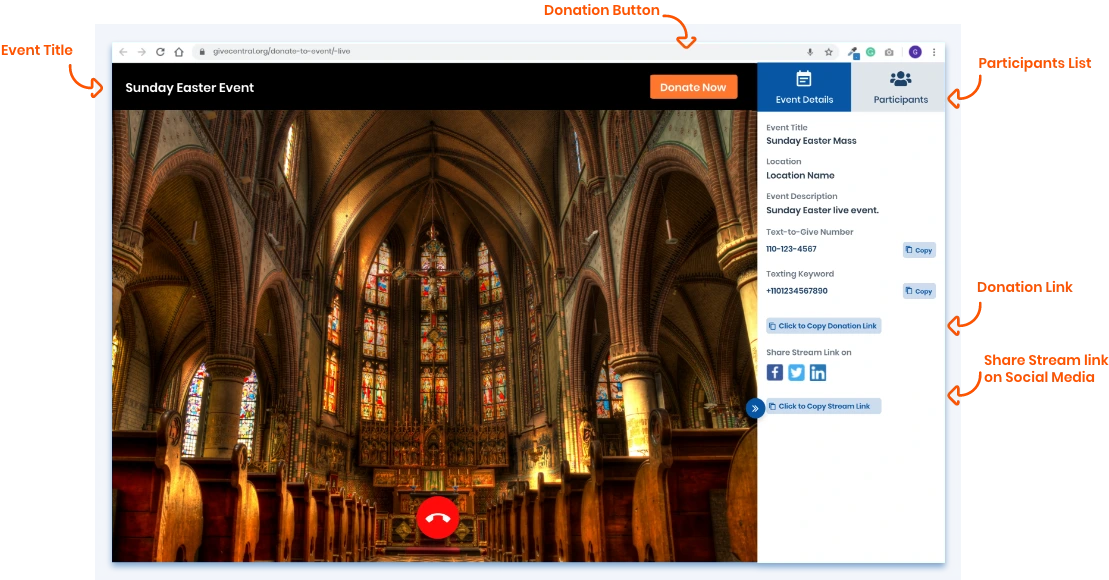Share stream link on LinkedIn
This screenshot has height=580, width=1109.
(818, 372)
